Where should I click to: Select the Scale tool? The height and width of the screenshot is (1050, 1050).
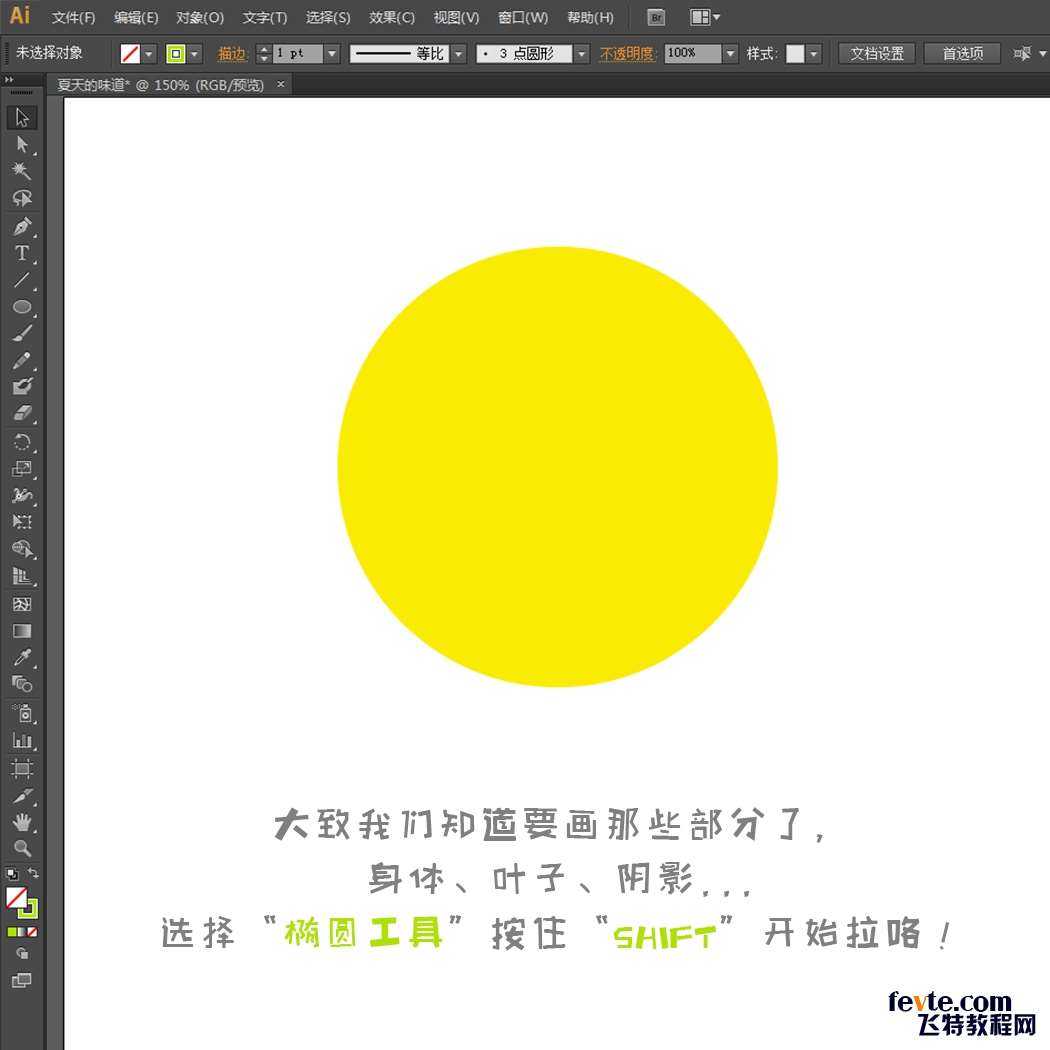click(22, 469)
